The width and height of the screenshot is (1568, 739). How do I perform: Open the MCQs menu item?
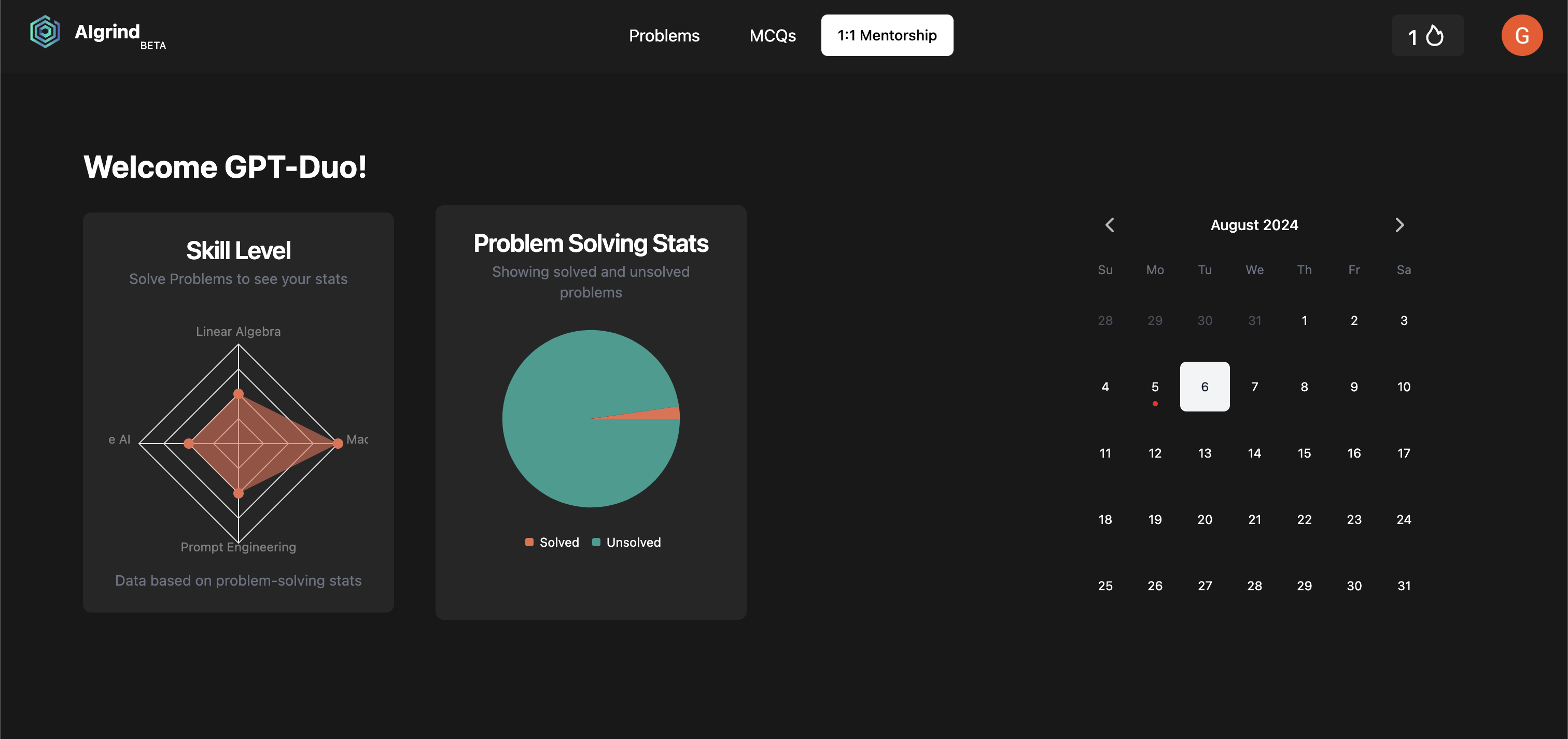772,35
